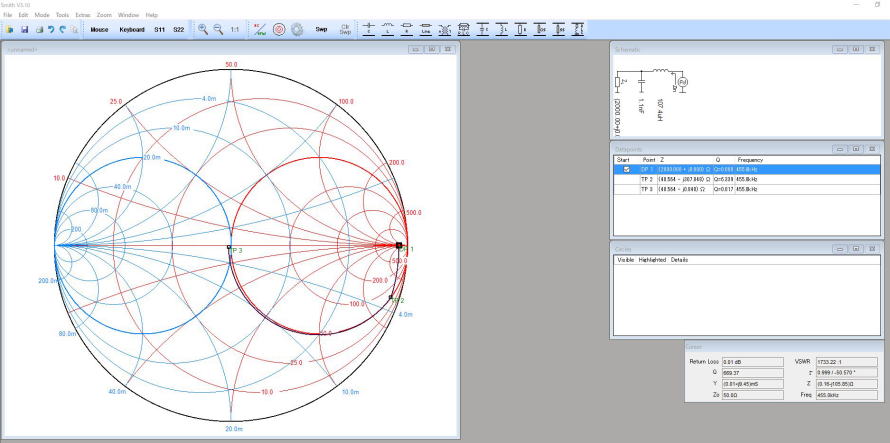The image size is (890, 443).
Task: Click the TP 3 marker at chart center
Action: [x=229, y=247]
